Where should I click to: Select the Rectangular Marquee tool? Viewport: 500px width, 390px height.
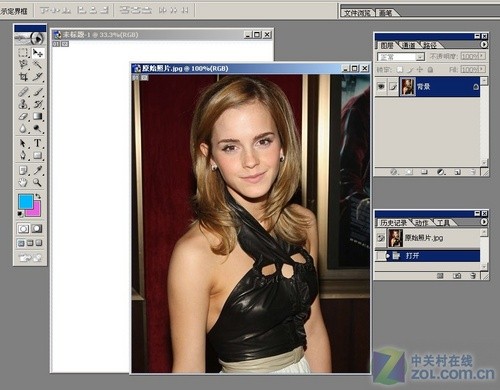[23, 53]
